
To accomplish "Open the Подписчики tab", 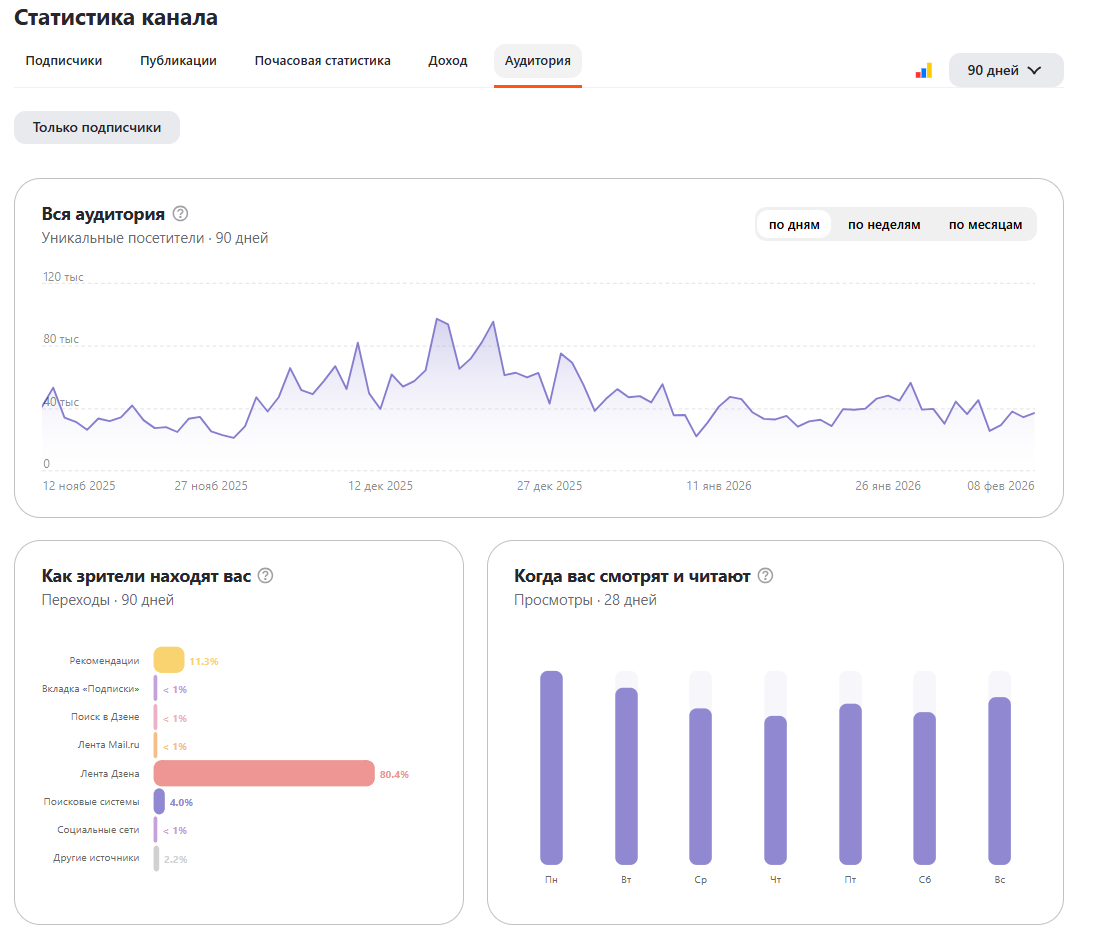I will tap(64, 61).
